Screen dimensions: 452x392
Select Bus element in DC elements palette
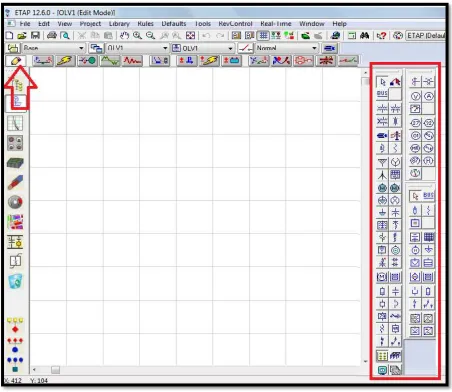click(x=429, y=195)
